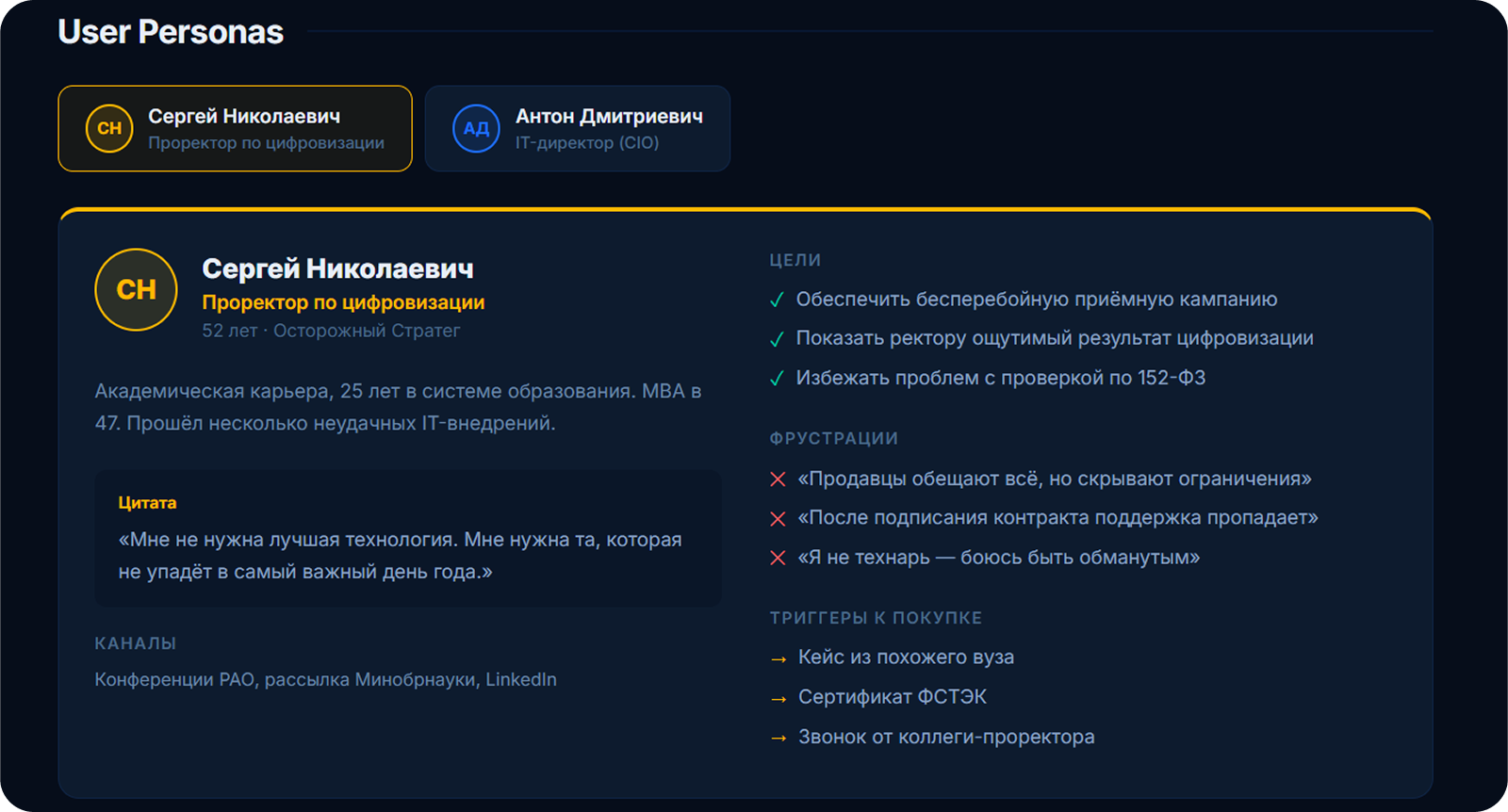Click the Цитата quote block
1508x812 pixels.
[x=408, y=538]
